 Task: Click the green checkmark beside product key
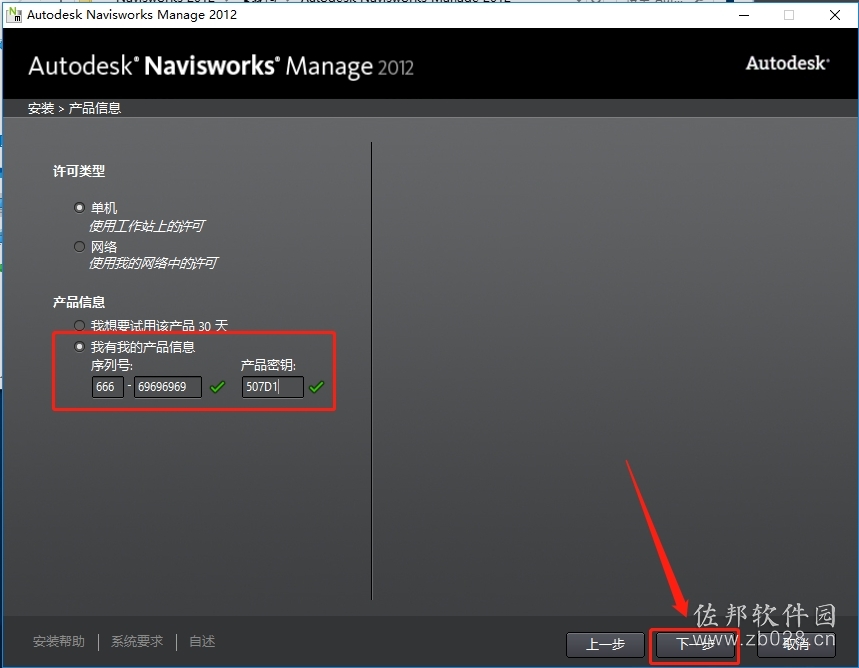click(317, 387)
